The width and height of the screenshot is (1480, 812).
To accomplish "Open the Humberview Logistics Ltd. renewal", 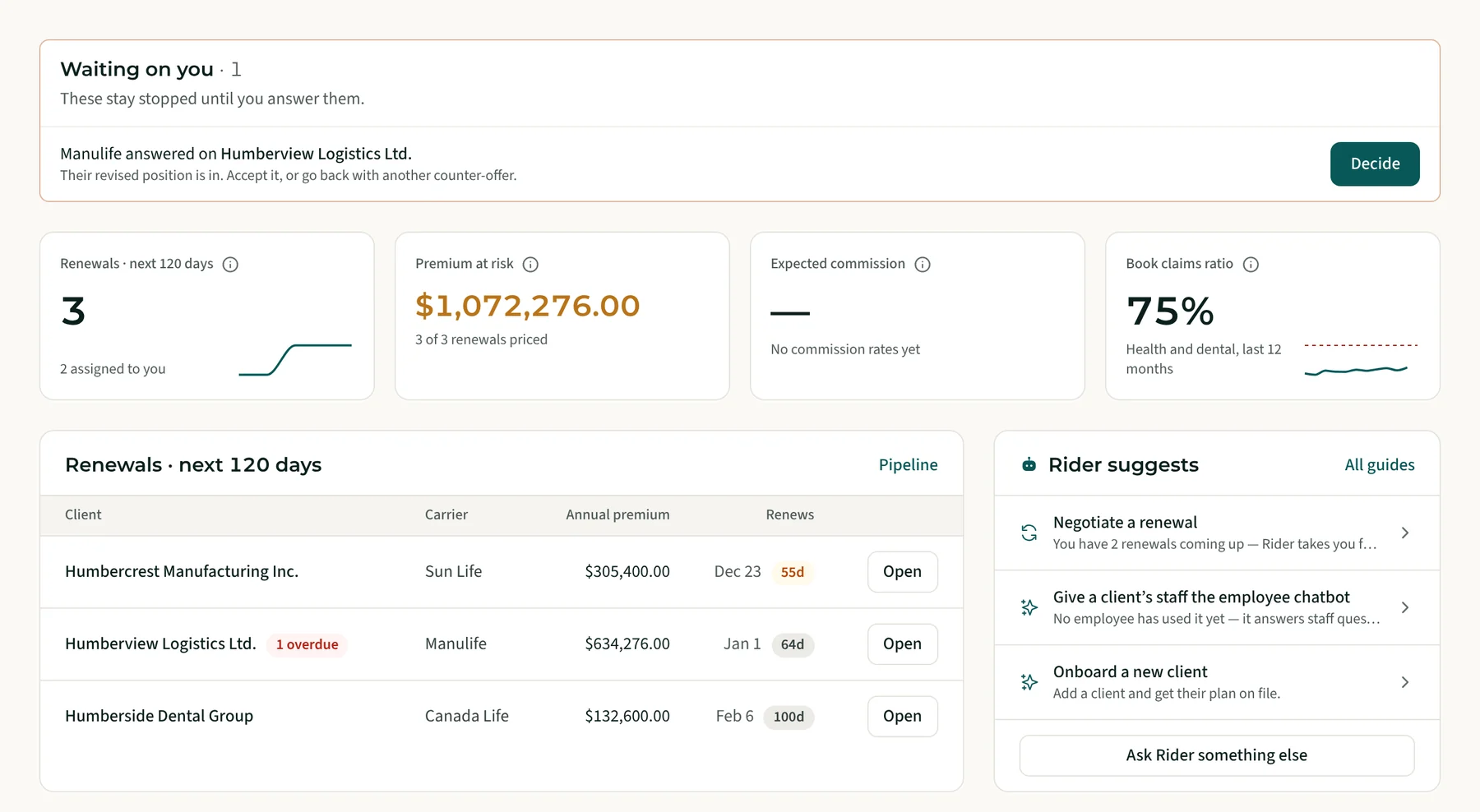I will [x=902, y=644].
